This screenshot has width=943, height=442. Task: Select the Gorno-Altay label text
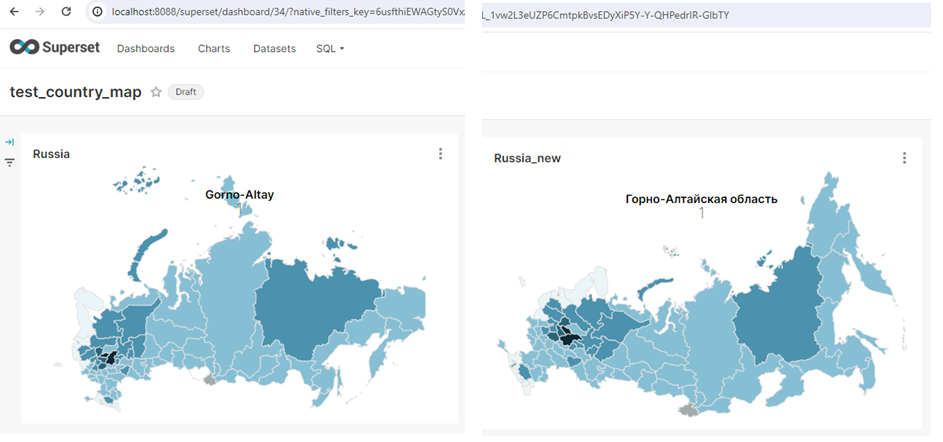pos(239,195)
